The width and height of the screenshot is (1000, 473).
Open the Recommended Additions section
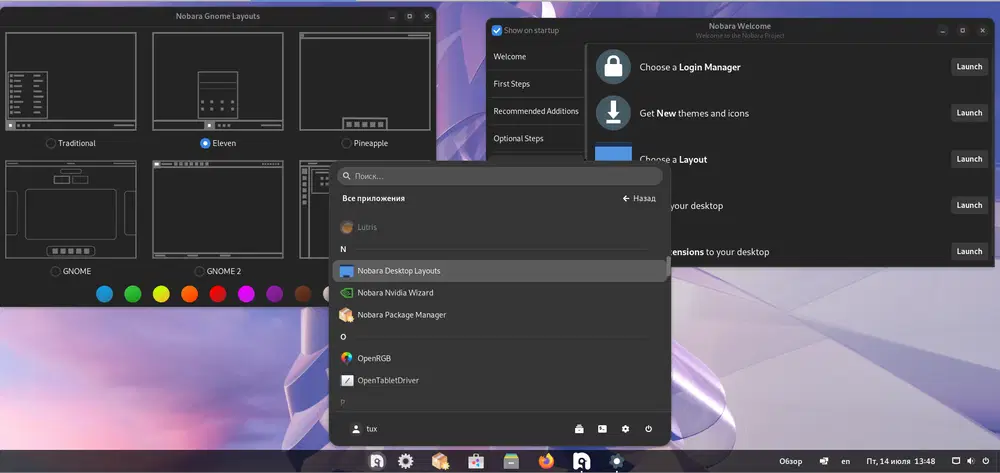click(536, 111)
